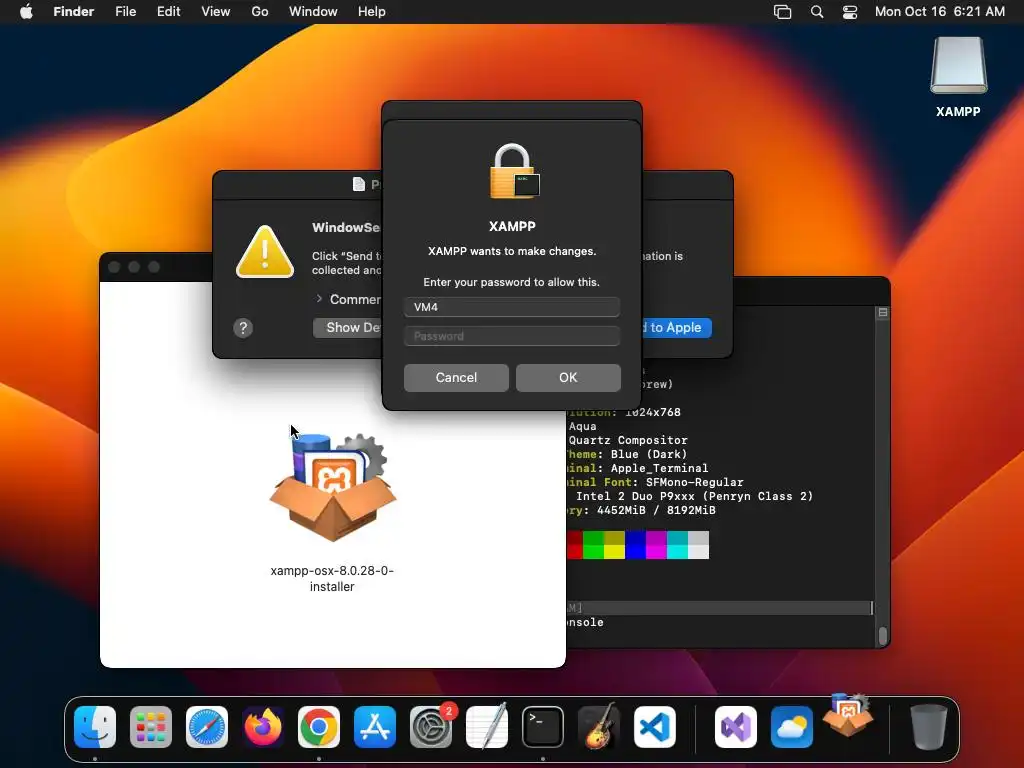Open the Finder menu
The image size is (1024, 768).
coord(73,11)
